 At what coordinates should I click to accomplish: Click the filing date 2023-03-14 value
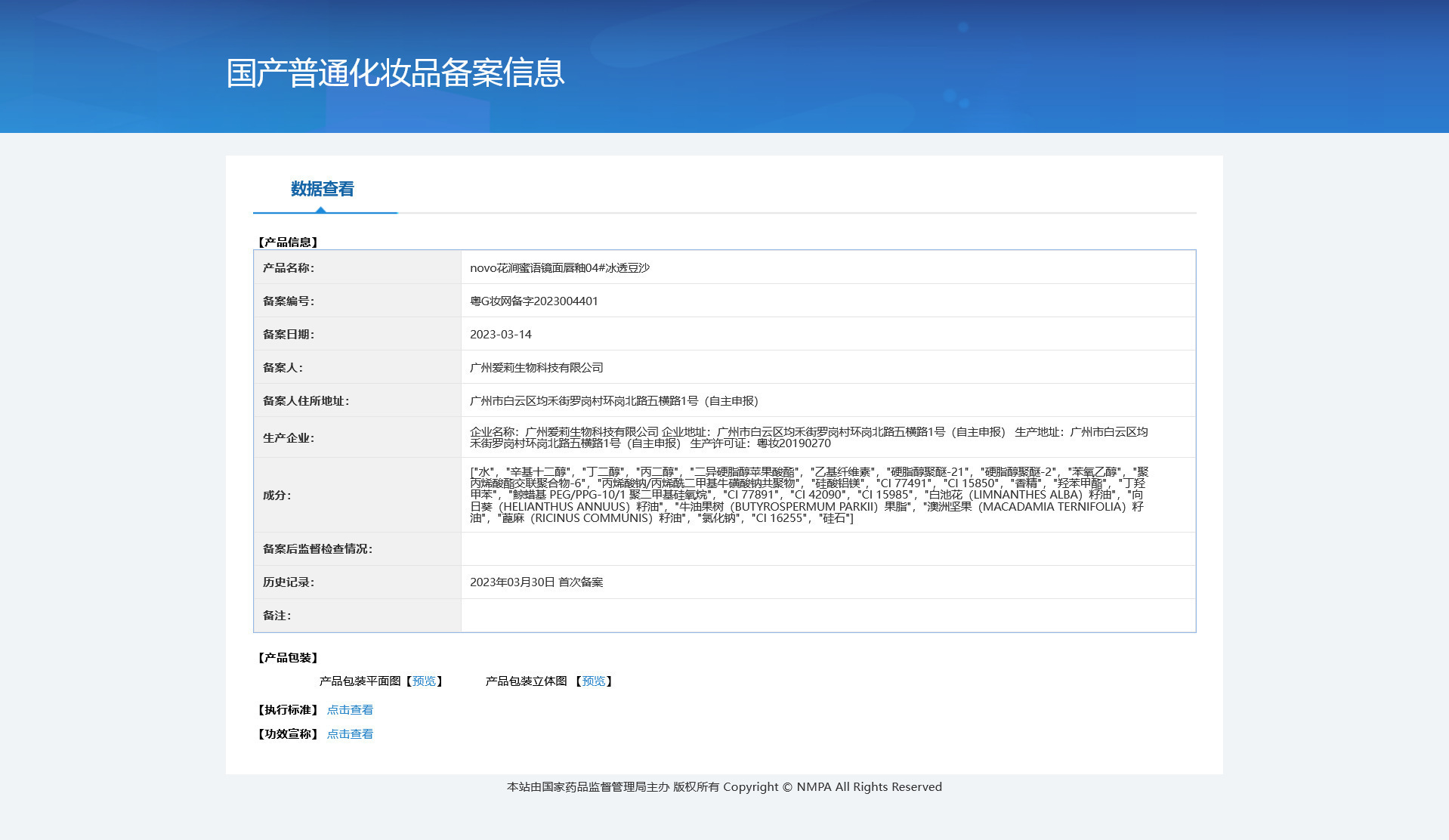[501, 335]
